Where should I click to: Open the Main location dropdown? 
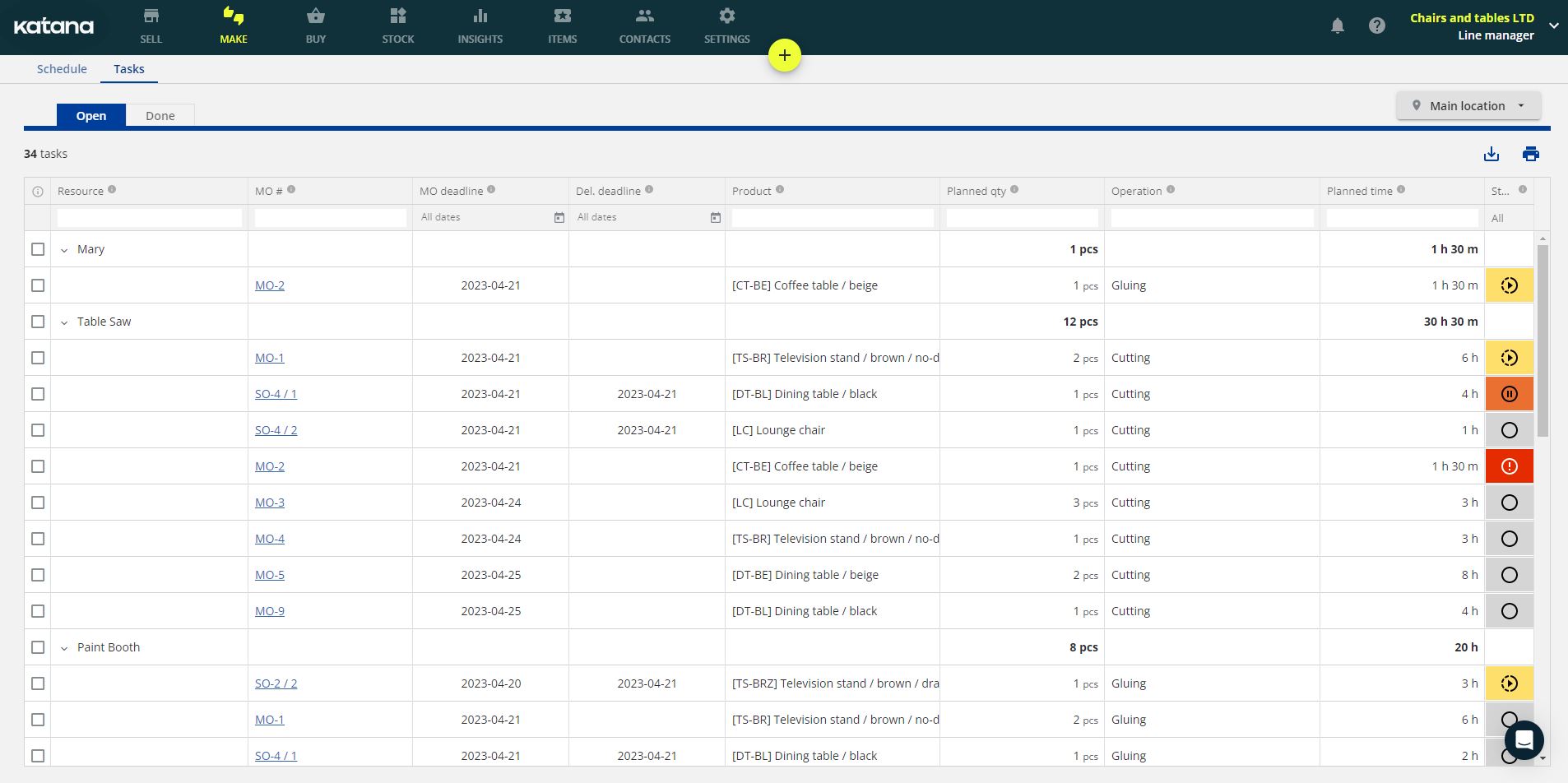[x=1468, y=105]
